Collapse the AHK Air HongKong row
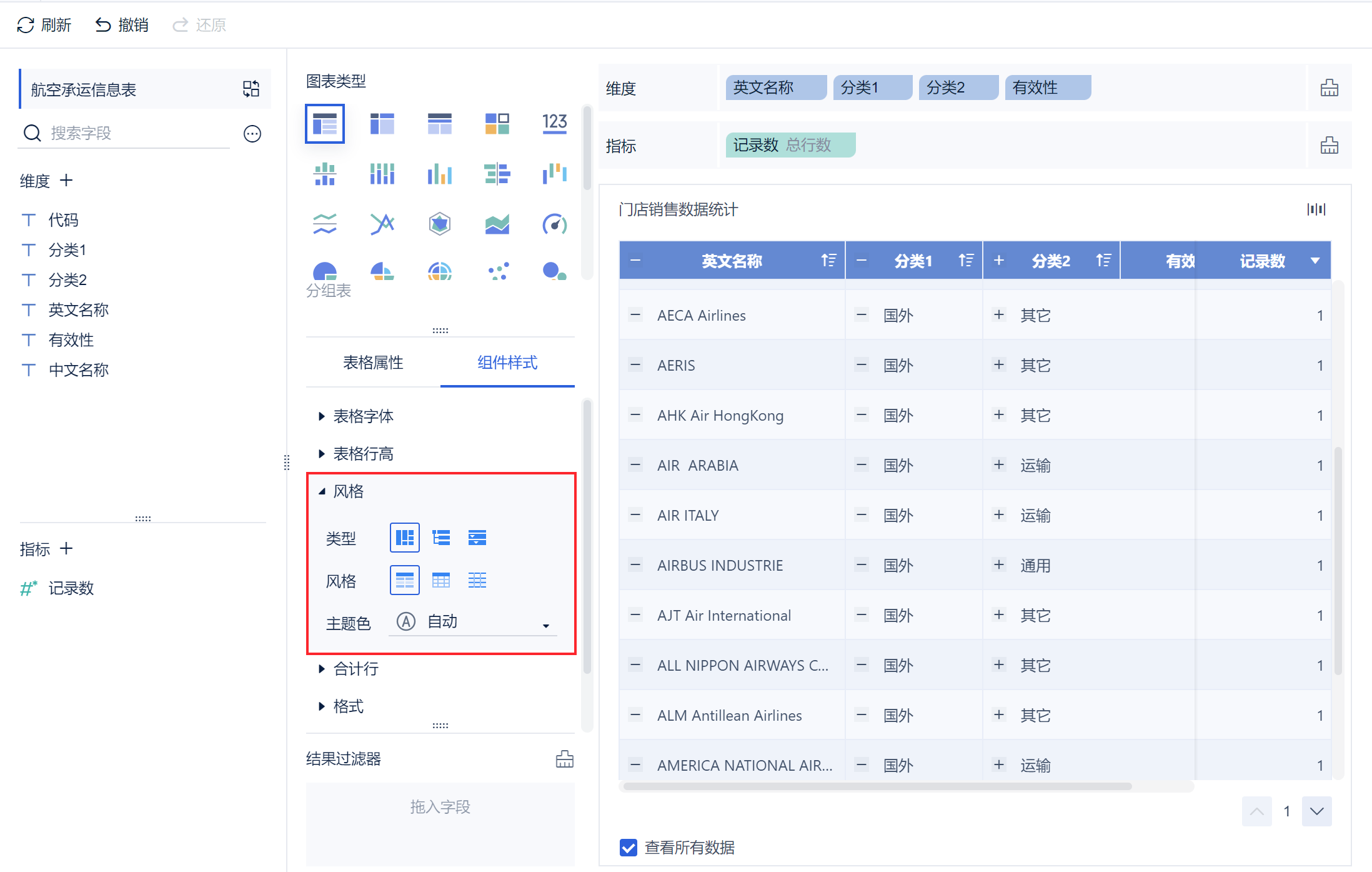Image resolution: width=1372 pixels, height=872 pixels. [635, 415]
